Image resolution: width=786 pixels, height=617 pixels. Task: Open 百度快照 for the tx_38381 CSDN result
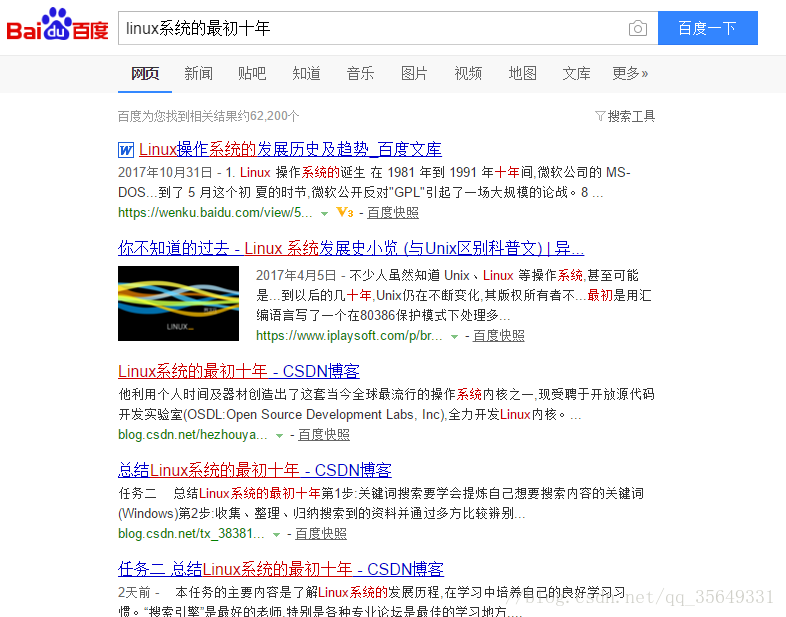tap(321, 533)
